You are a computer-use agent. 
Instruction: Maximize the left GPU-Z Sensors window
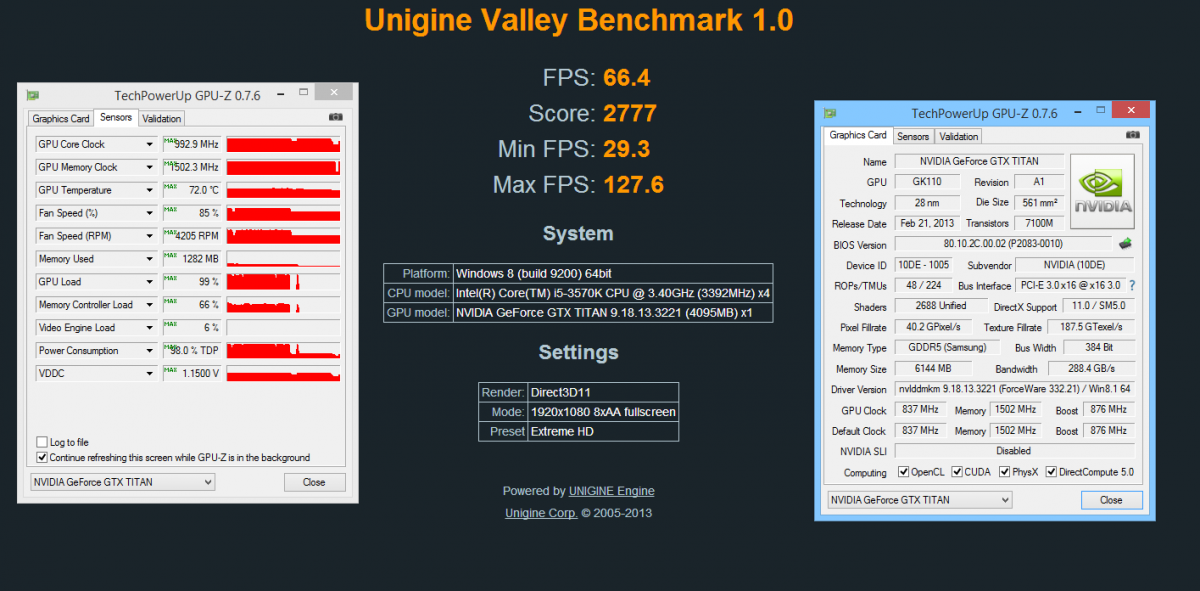[x=303, y=93]
